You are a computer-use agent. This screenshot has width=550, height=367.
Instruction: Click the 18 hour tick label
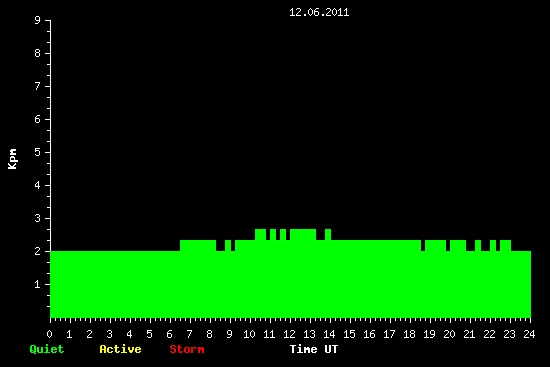pos(409,334)
